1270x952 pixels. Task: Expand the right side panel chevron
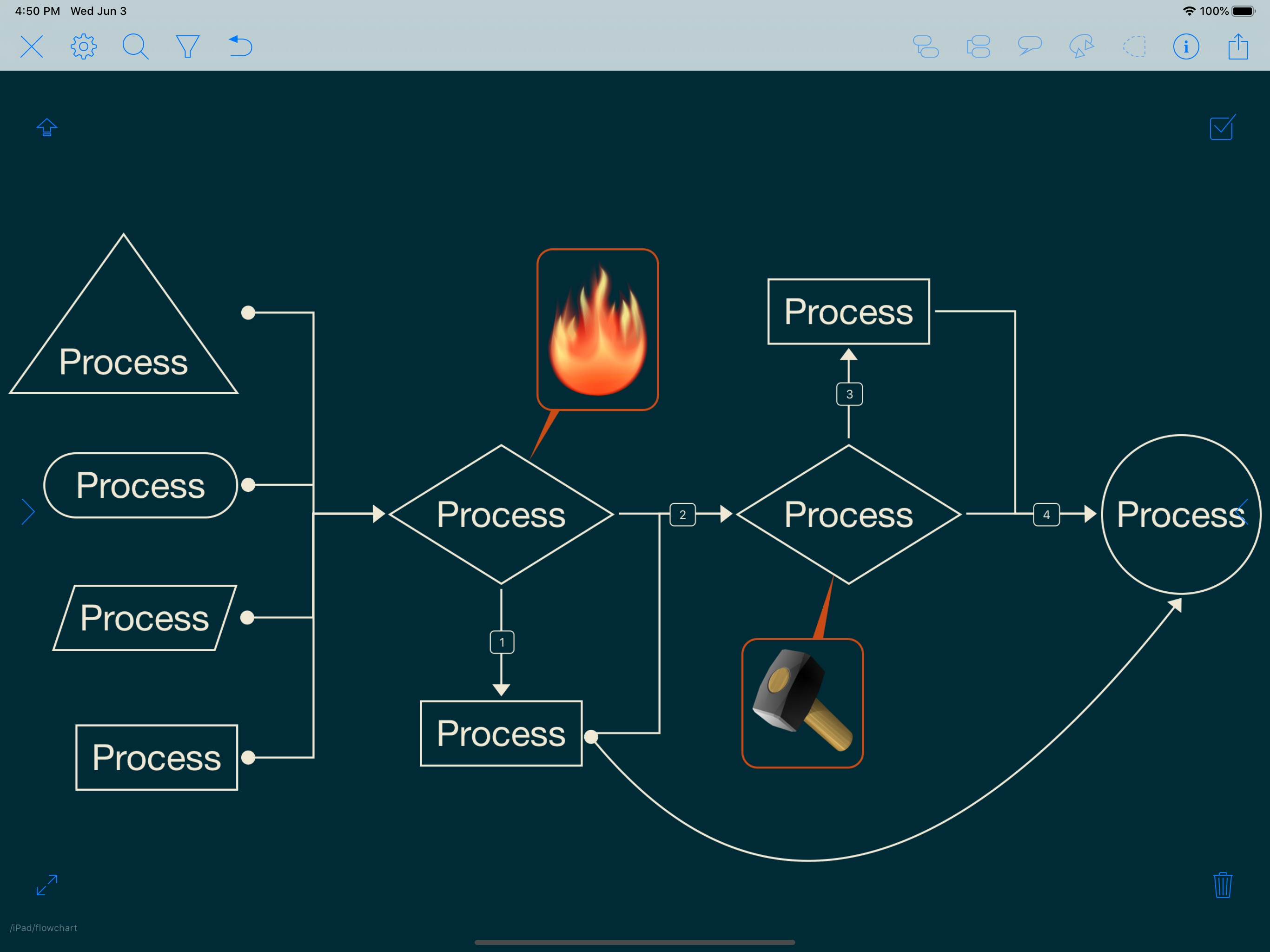(1241, 512)
